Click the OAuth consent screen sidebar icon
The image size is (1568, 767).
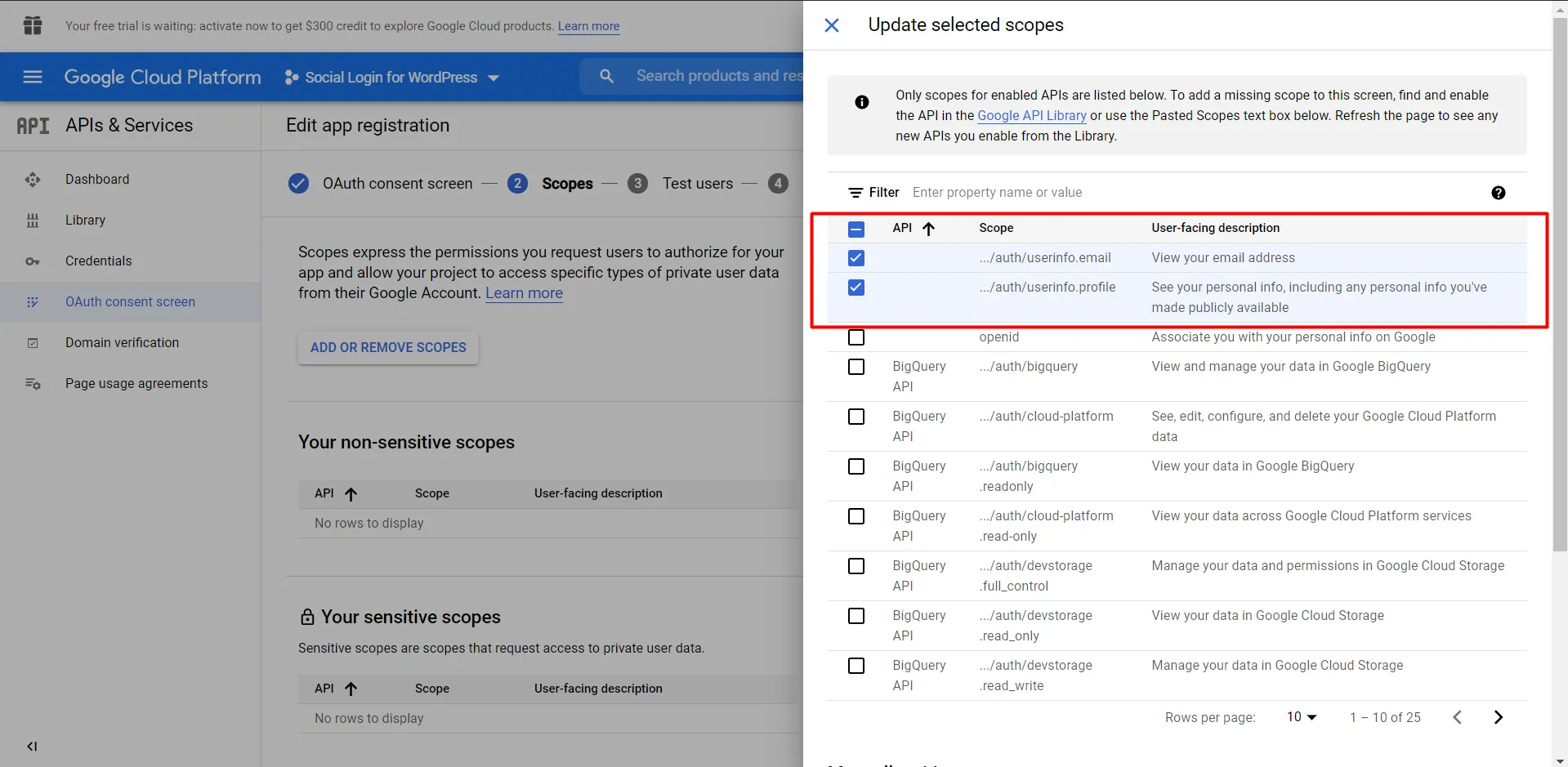33,302
